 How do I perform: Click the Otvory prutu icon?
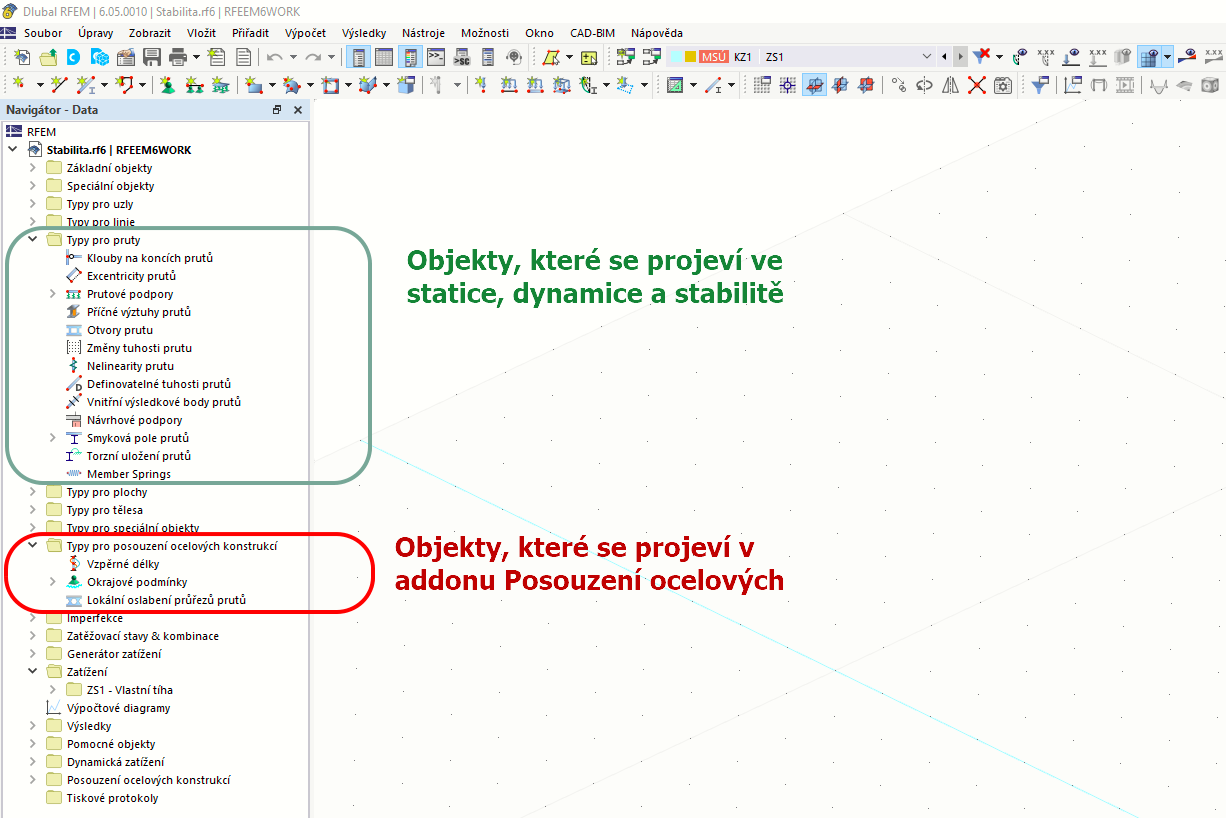coord(74,330)
